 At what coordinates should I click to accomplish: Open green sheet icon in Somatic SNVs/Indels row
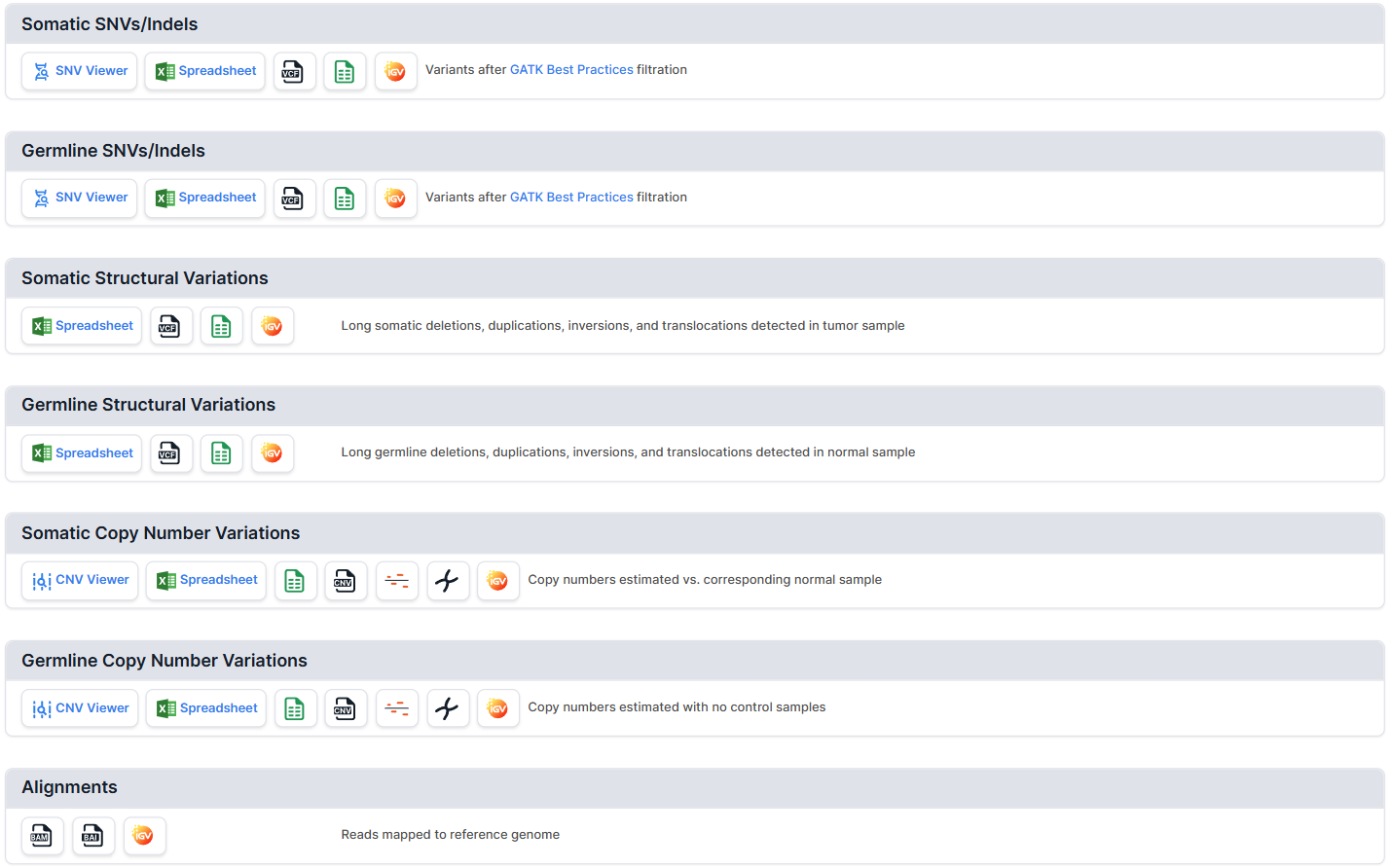(345, 71)
